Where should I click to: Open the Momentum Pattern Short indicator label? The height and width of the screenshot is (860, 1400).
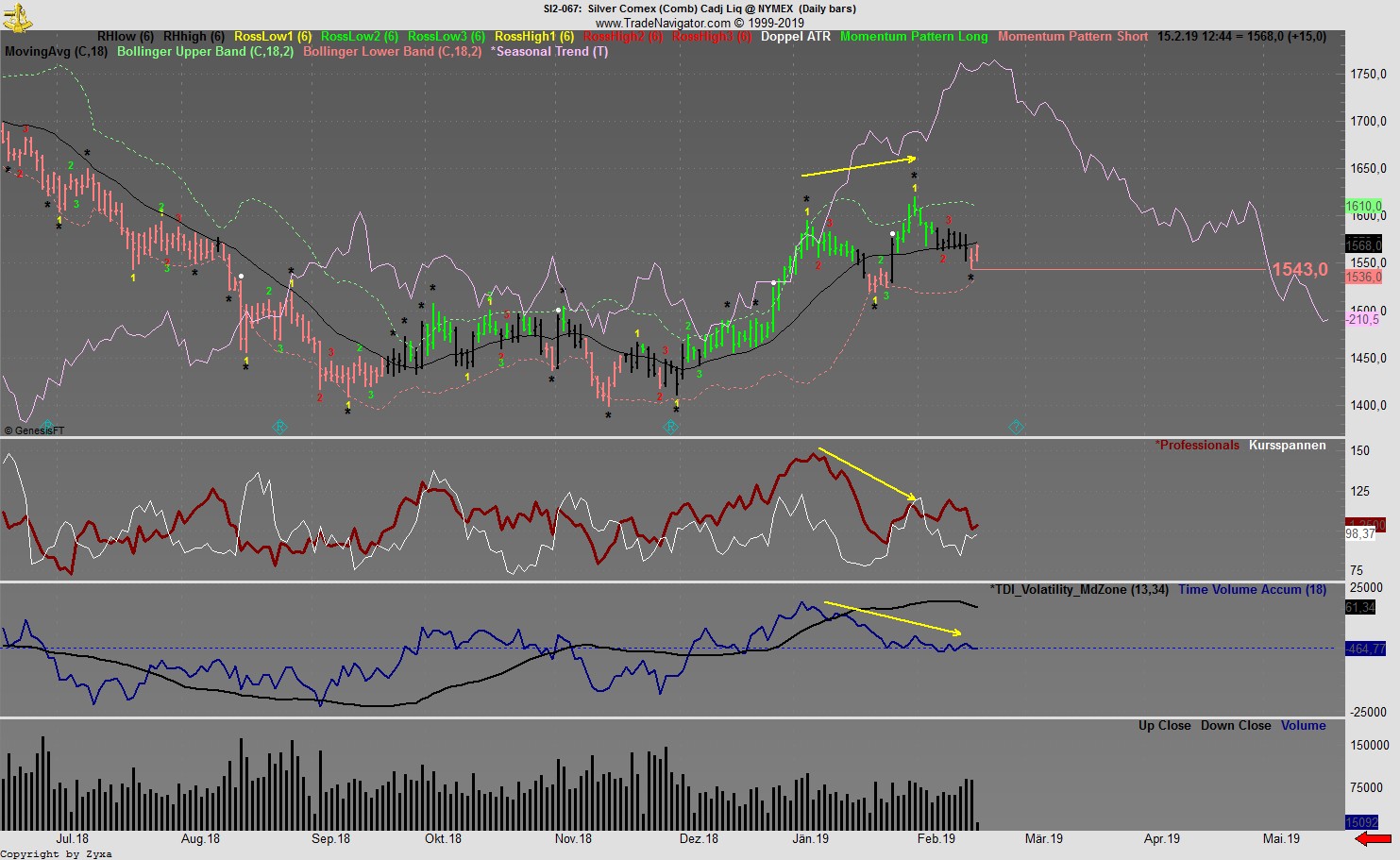point(1073,37)
